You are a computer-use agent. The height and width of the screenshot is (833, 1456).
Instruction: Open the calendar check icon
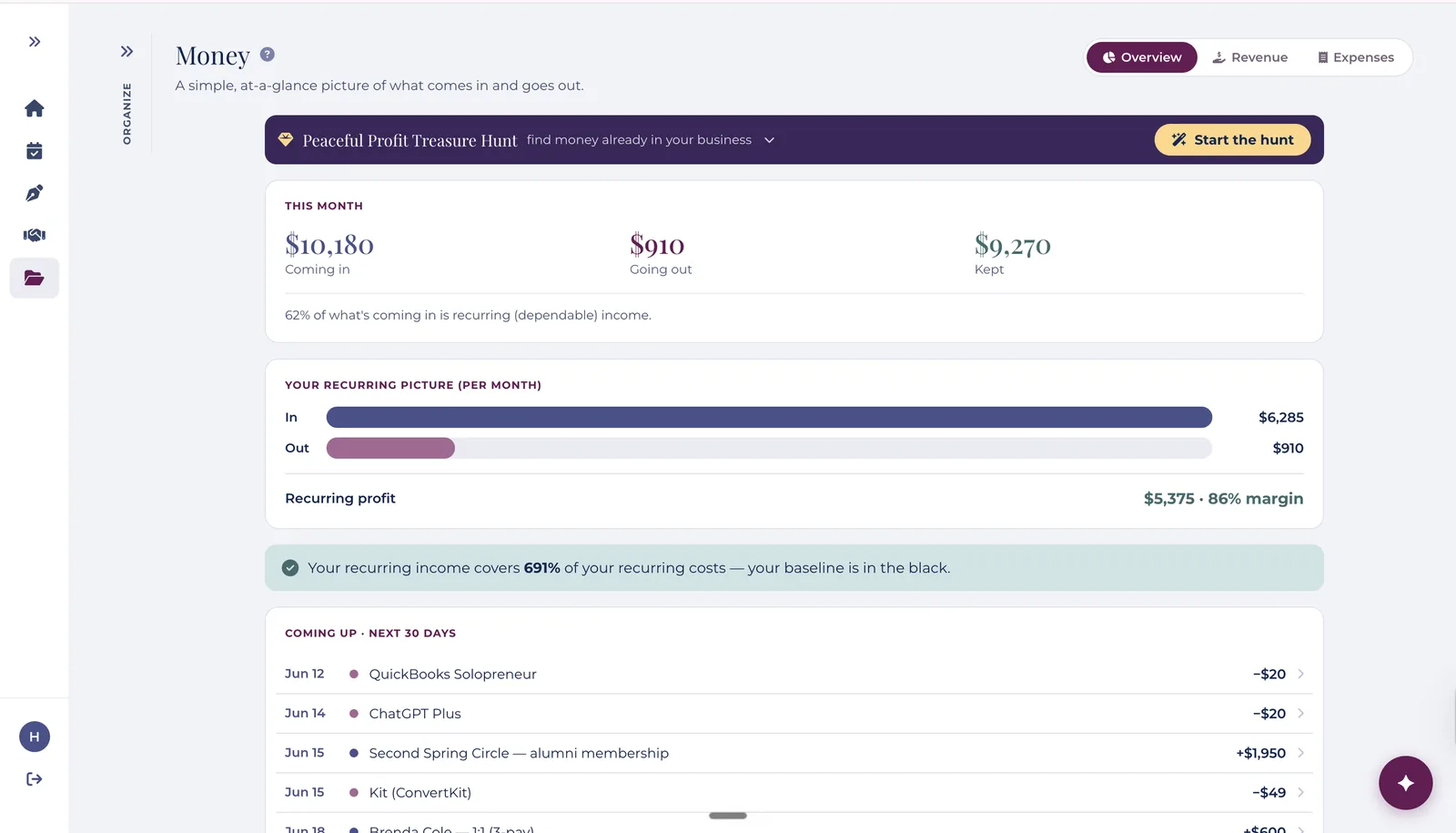pyautogui.click(x=35, y=151)
